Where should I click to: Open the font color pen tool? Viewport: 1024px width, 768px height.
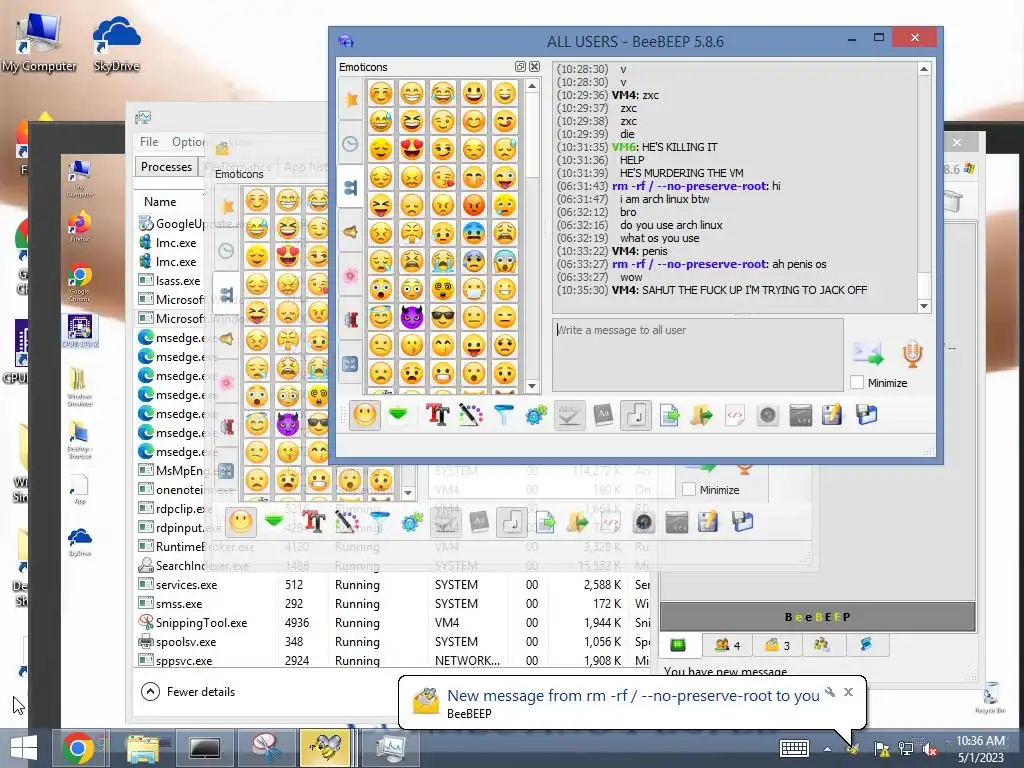470,415
